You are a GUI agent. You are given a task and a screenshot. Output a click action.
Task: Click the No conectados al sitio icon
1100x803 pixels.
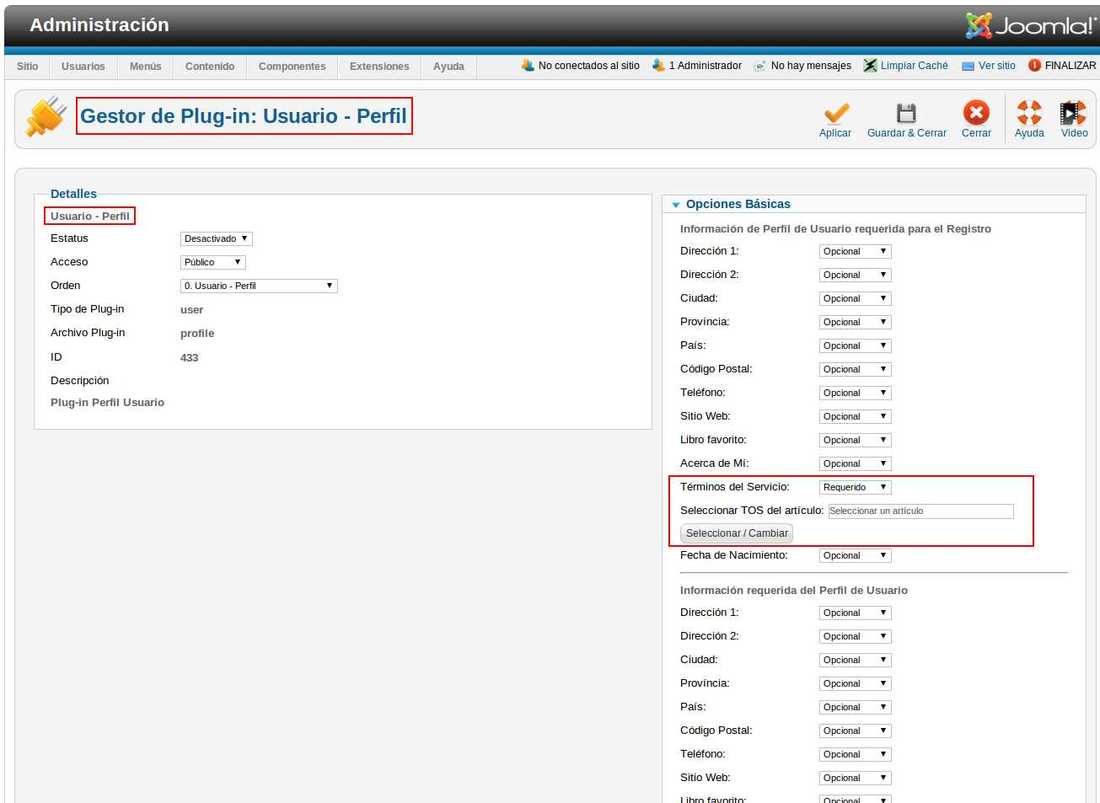click(528, 65)
